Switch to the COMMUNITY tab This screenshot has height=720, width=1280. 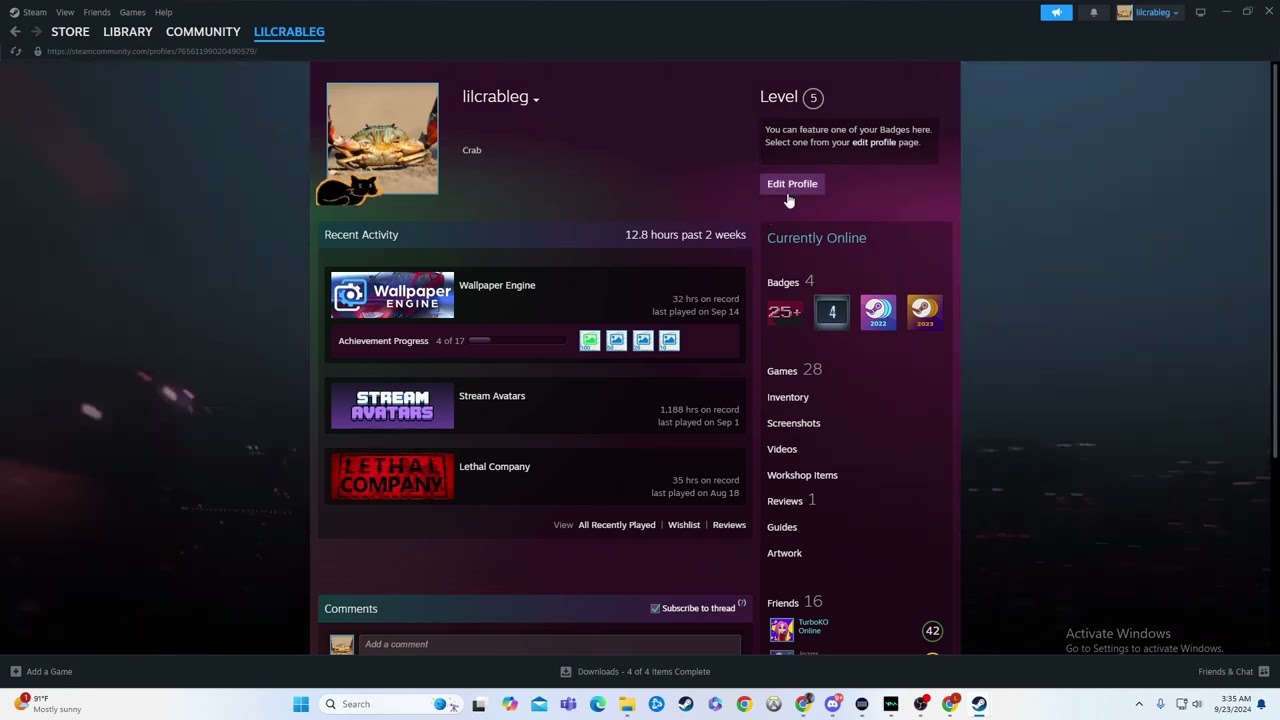point(203,31)
